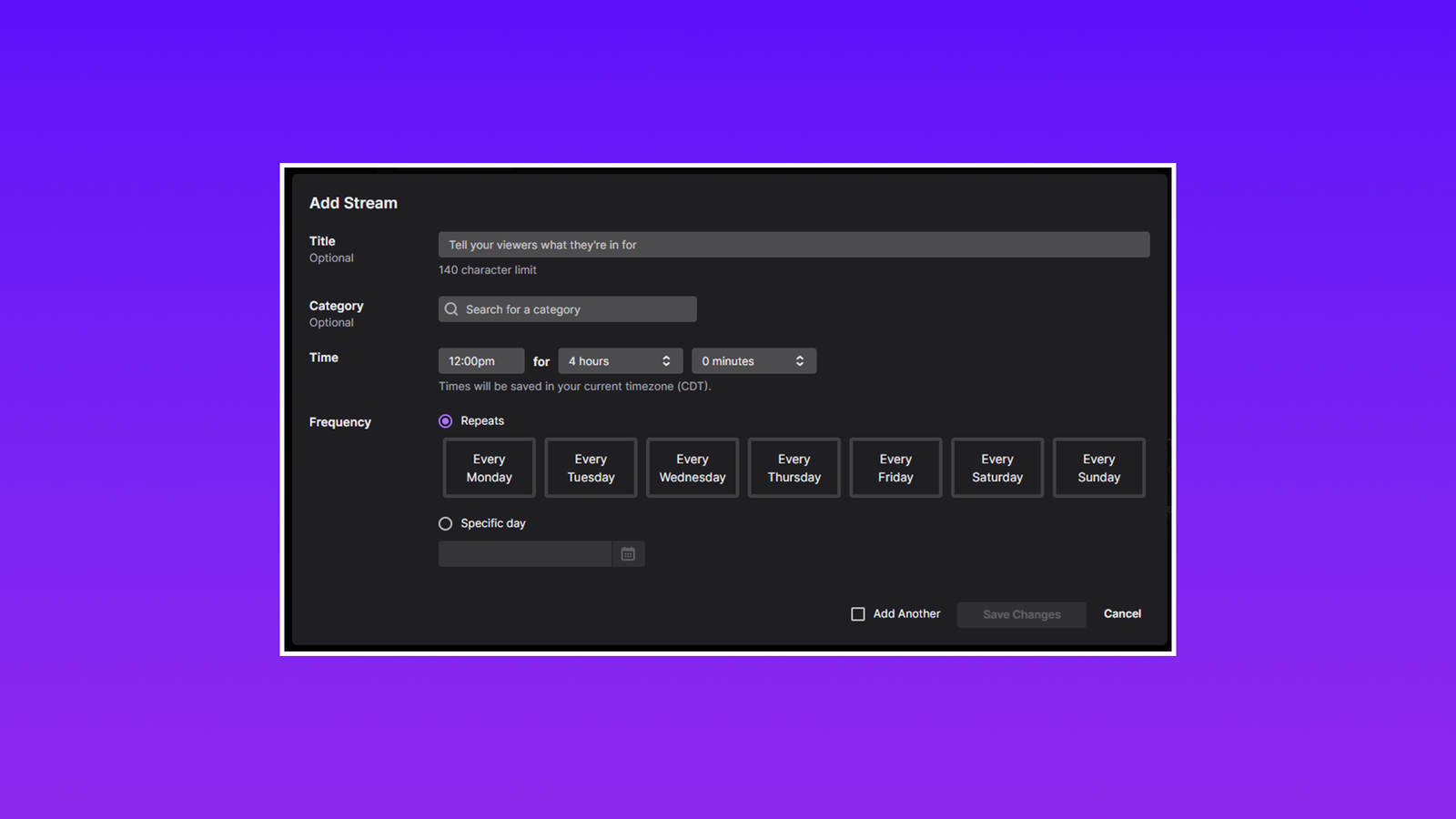Open the 4 hours duration dropdown
The height and width of the screenshot is (819, 1456).
coord(610,360)
